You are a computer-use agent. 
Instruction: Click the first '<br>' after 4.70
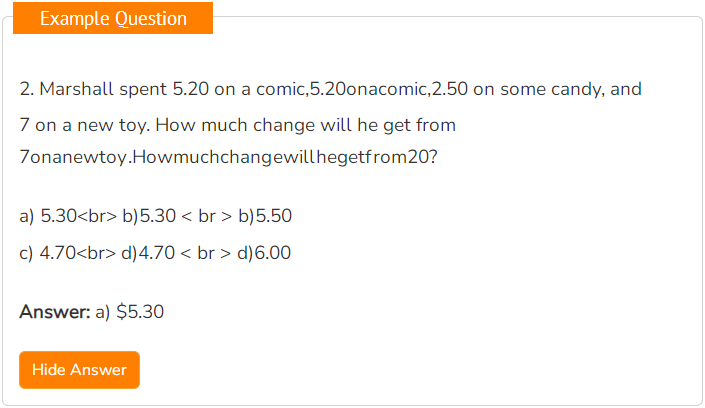(x=96, y=253)
